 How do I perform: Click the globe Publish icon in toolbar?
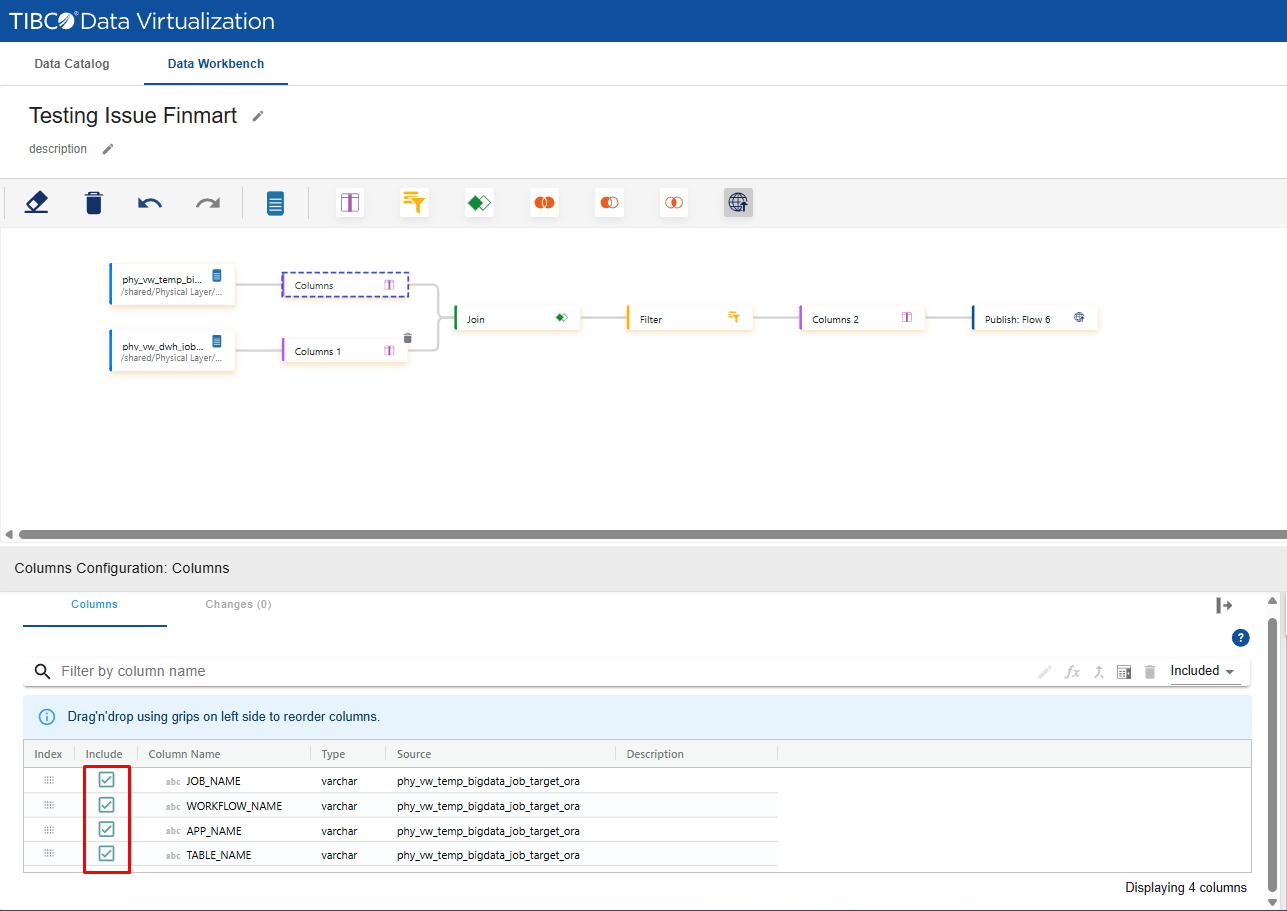[x=738, y=203]
